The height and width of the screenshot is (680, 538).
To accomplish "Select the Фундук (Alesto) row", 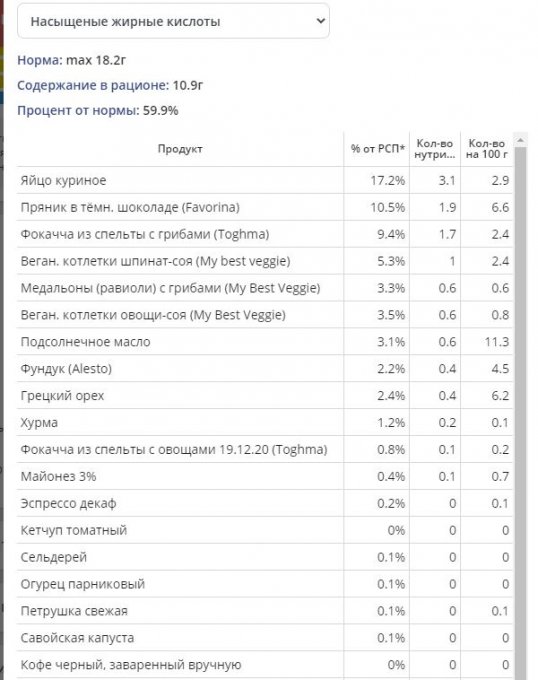I will coord(264,369).
